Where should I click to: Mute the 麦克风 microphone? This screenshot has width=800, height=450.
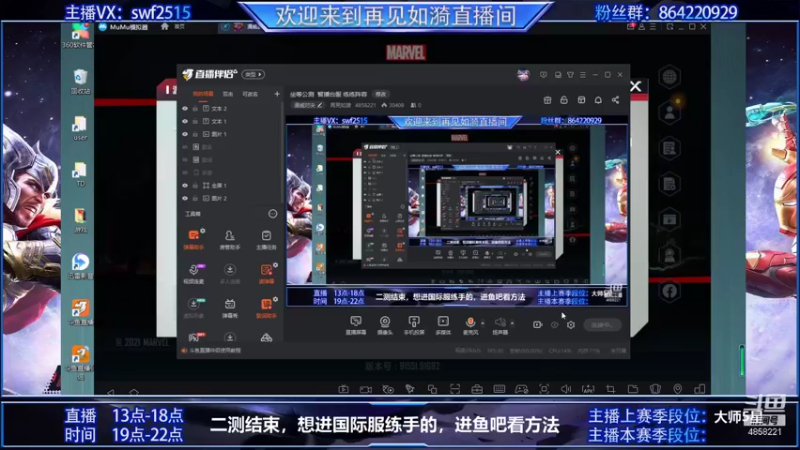(x=470, y=325)
